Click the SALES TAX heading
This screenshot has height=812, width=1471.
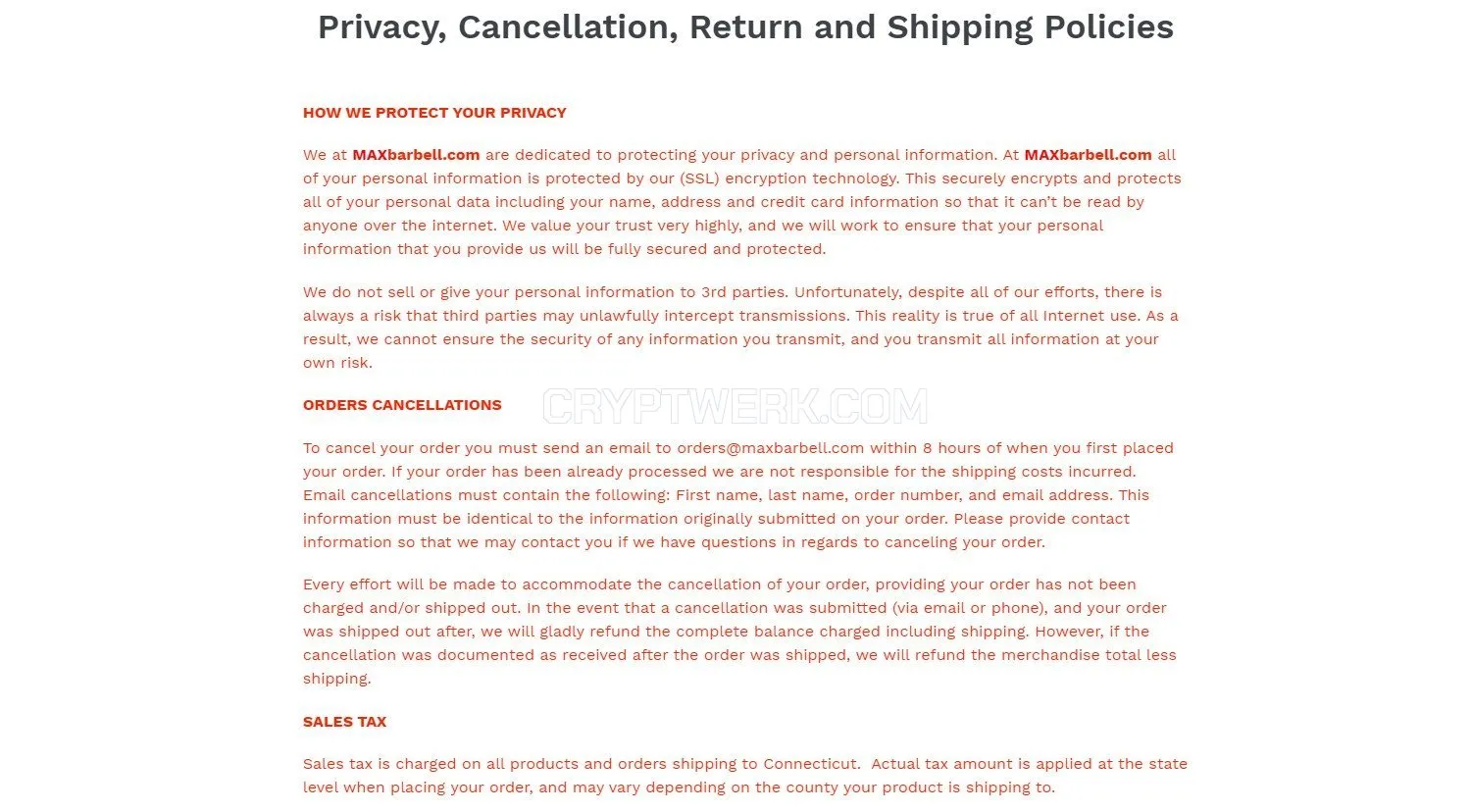click(344, 722)
